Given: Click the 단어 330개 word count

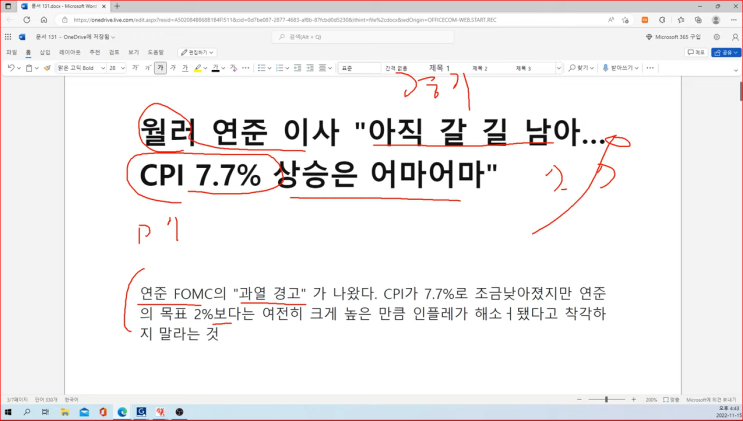Looking at the screenshot, I should [x=46, y=400].
